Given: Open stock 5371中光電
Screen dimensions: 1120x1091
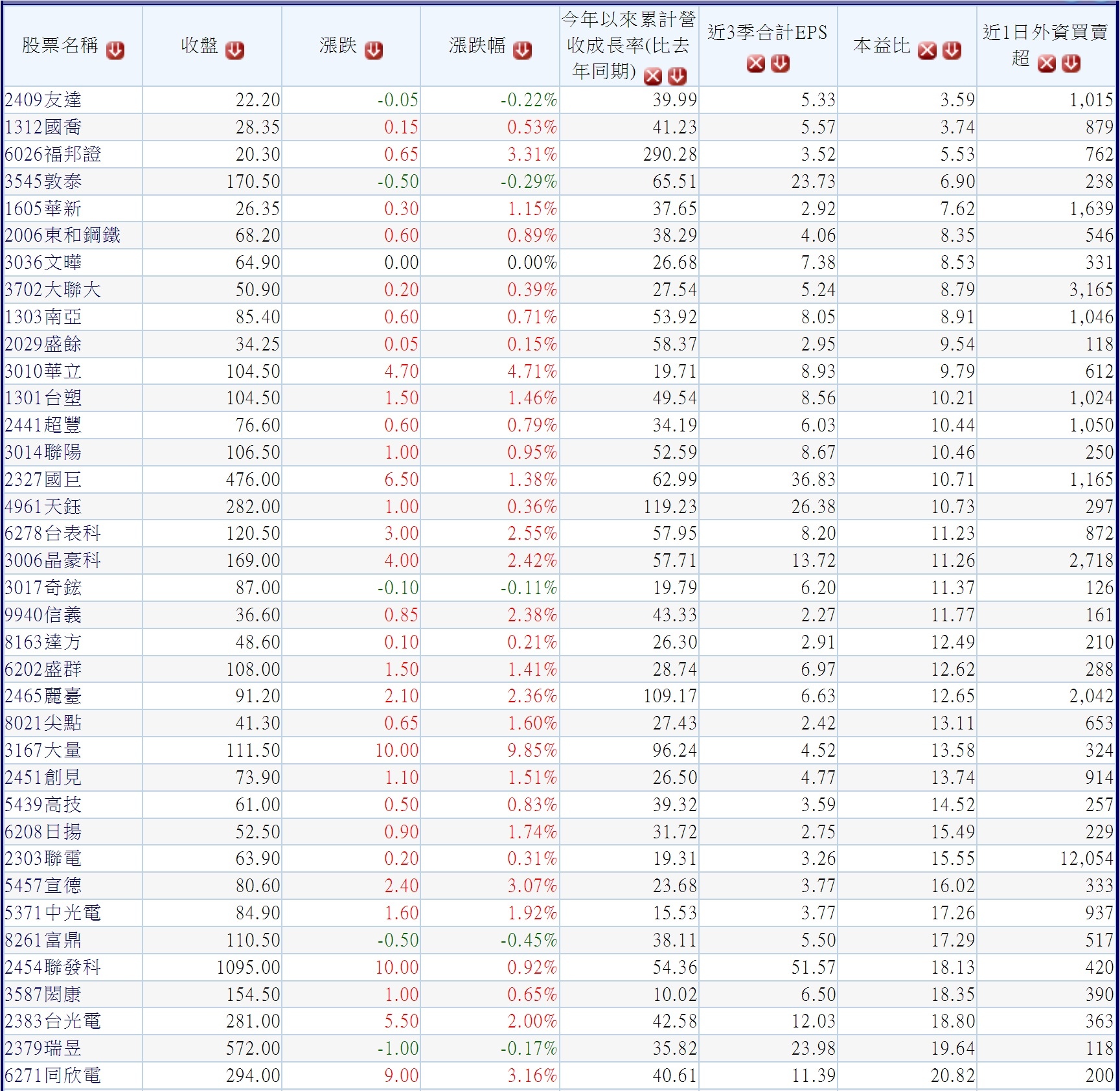Looking at the screenshot, I should point(53,913).
